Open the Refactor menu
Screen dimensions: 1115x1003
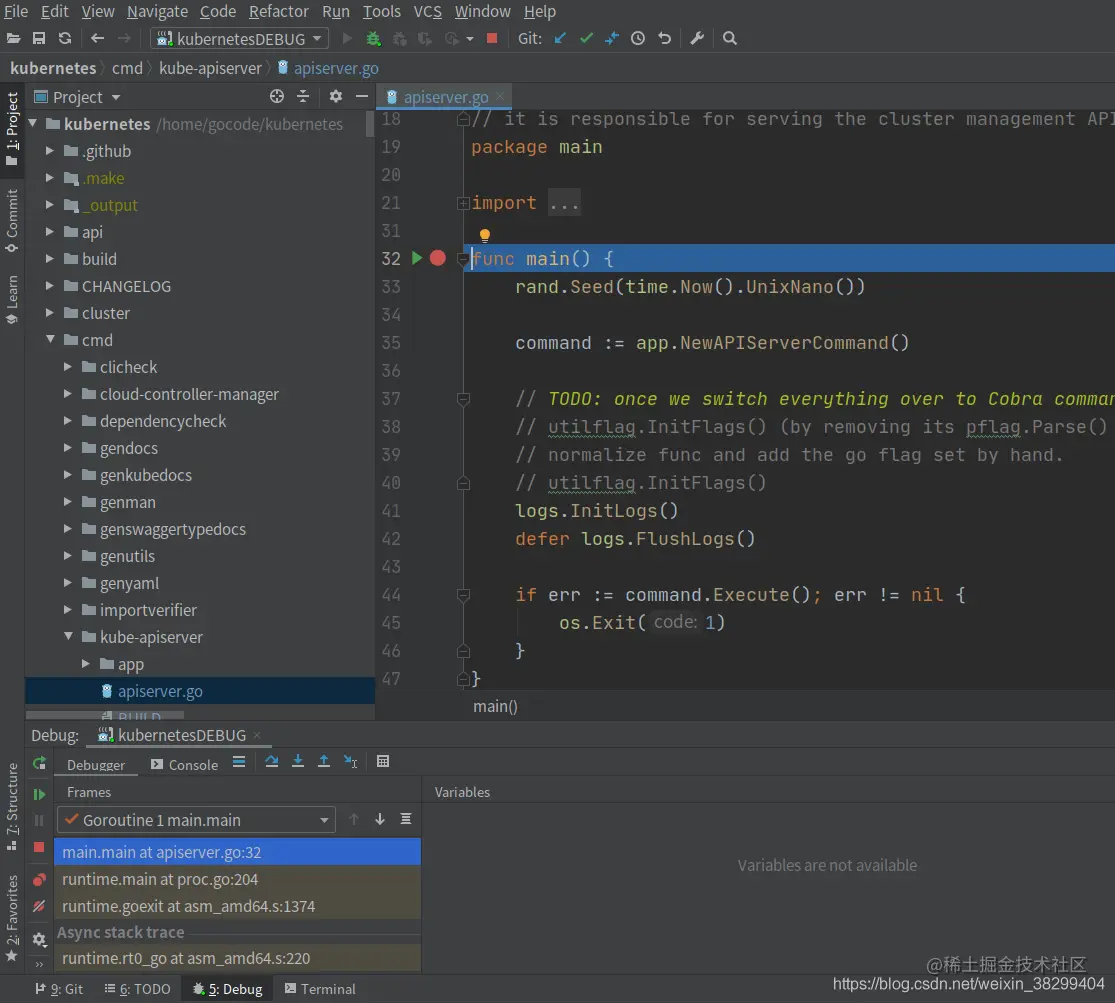pos(278,12)
